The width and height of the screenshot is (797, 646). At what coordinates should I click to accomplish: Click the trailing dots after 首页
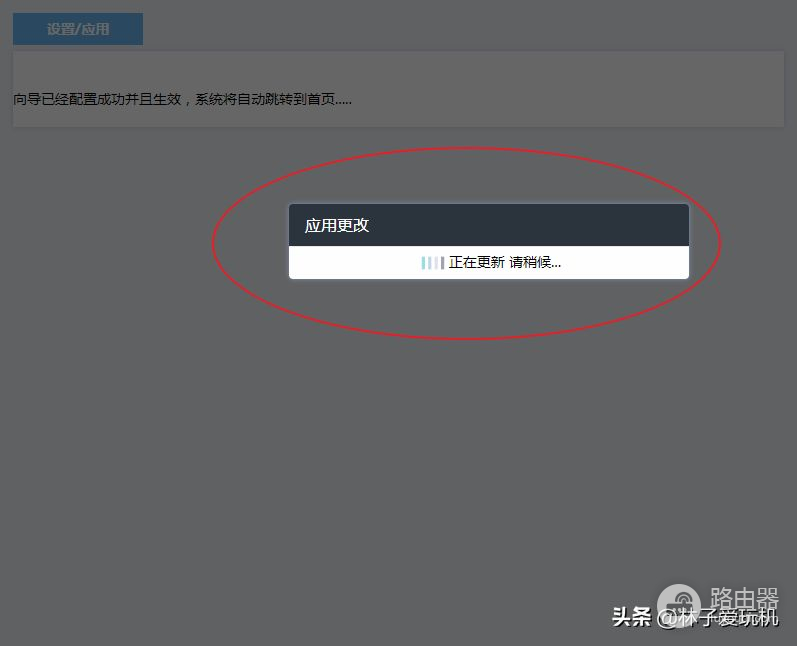click(x=343, y=101)
